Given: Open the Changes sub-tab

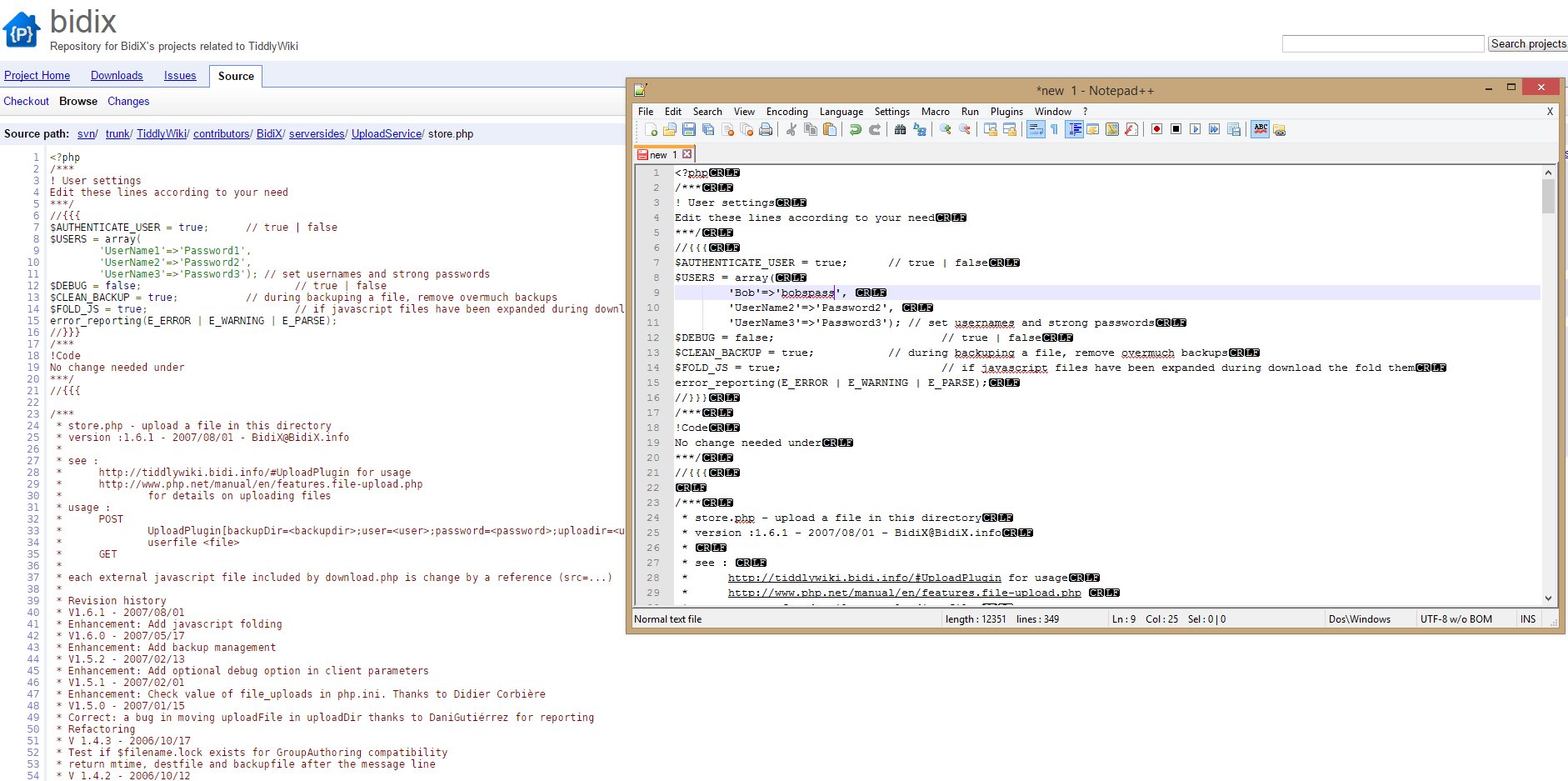Looking at the screenshot, I should [x=128, y=101].
